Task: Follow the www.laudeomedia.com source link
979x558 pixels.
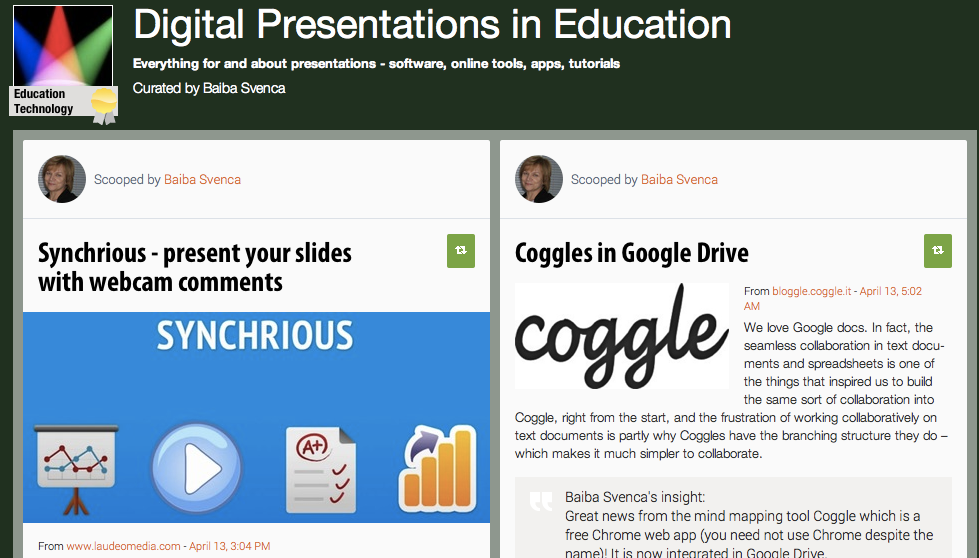Action: click(124, 546)
